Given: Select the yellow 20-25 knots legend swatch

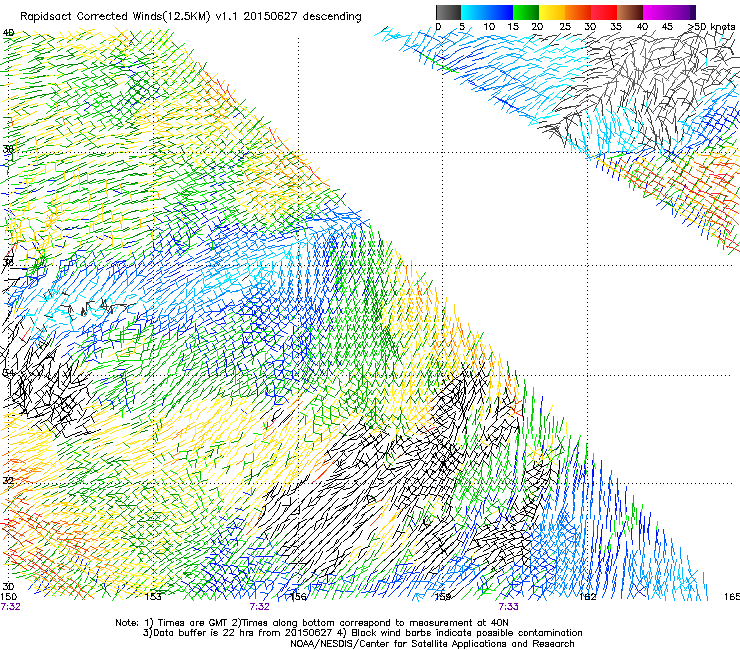Looking at the screenshot, I should coord(552,12).
